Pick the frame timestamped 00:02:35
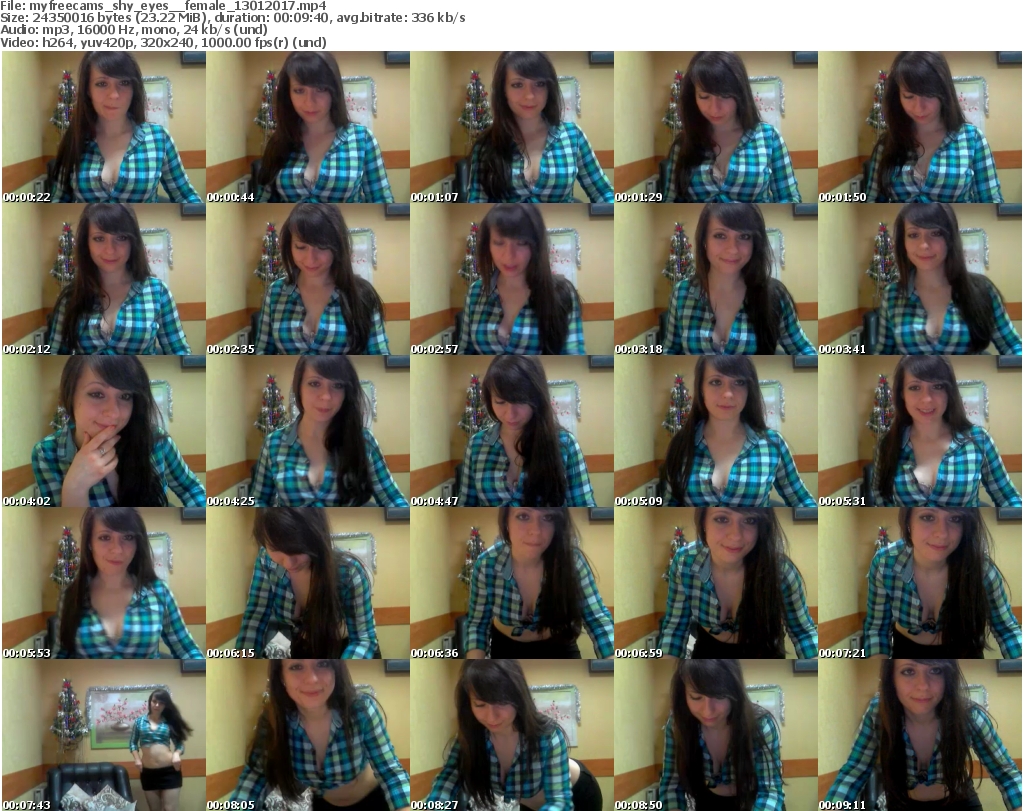 (308, 279)
